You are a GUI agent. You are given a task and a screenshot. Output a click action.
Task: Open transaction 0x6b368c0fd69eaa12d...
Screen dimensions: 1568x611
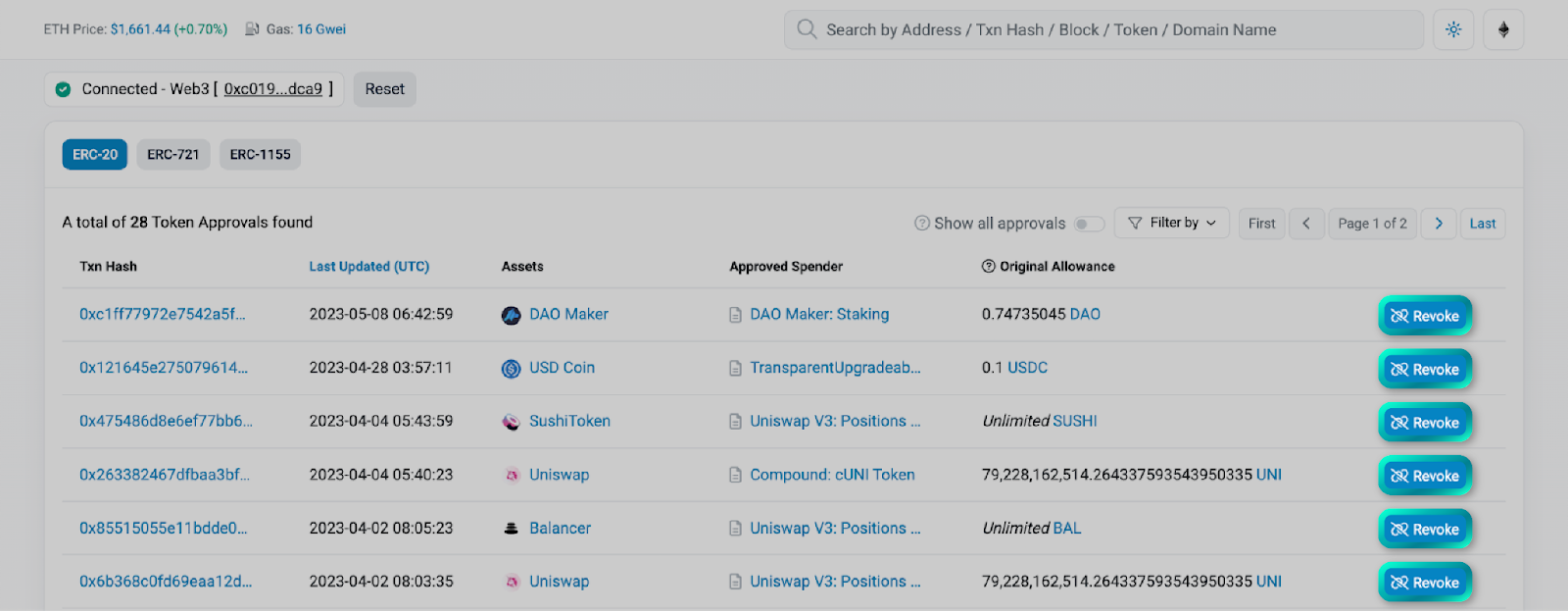click(166, 582)
